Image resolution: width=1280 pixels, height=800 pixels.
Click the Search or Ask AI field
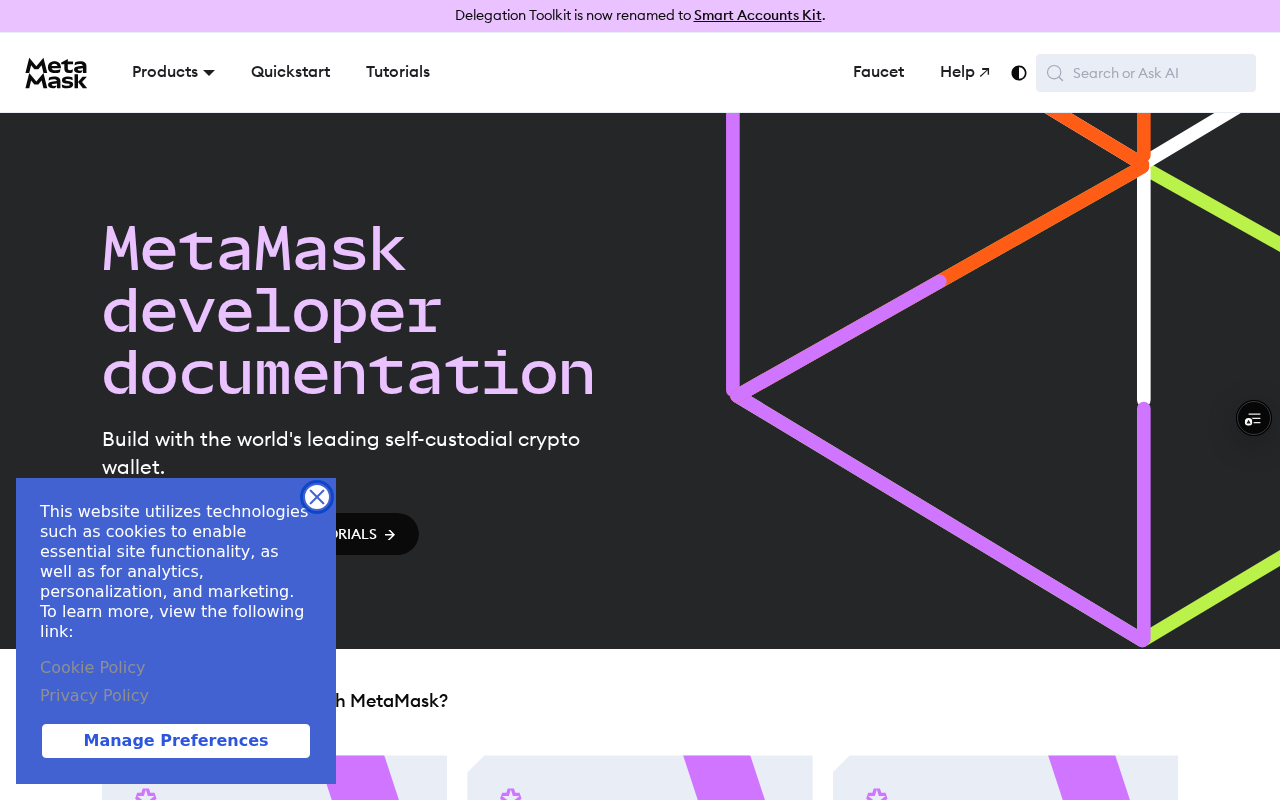pyautogui.click(x=1146, y=73)
